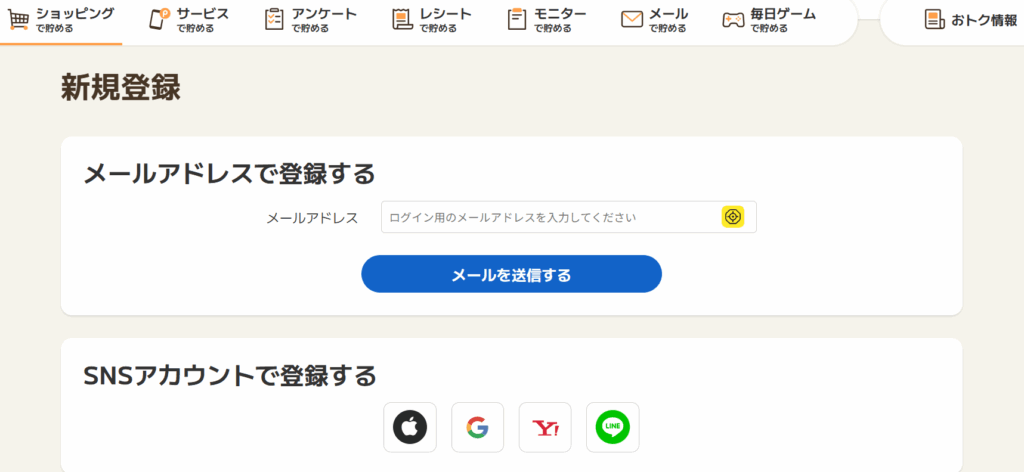The height and width of the screenshot is (472, 1024).
Task: Click the smartphone service icon
Action: (x=159, y=20)
